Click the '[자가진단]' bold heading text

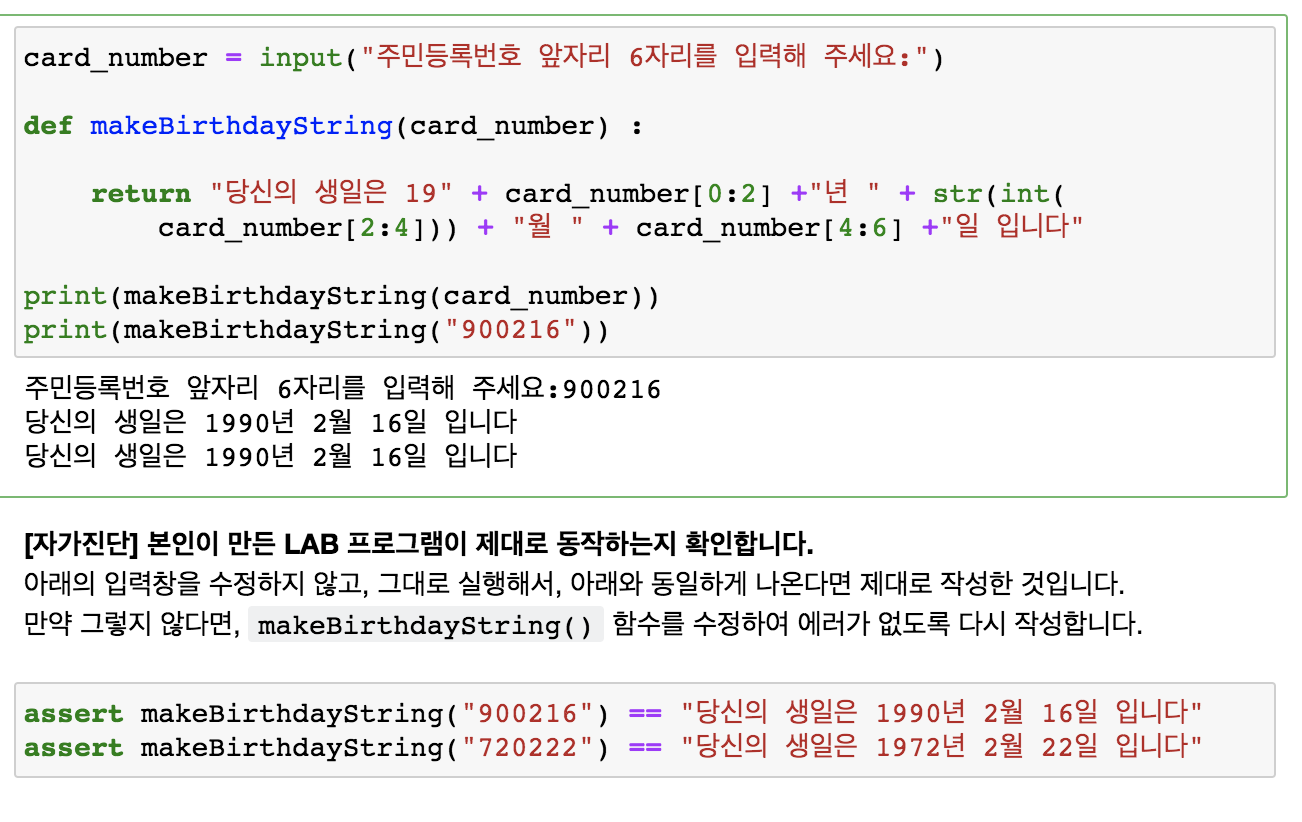(419, 545)
